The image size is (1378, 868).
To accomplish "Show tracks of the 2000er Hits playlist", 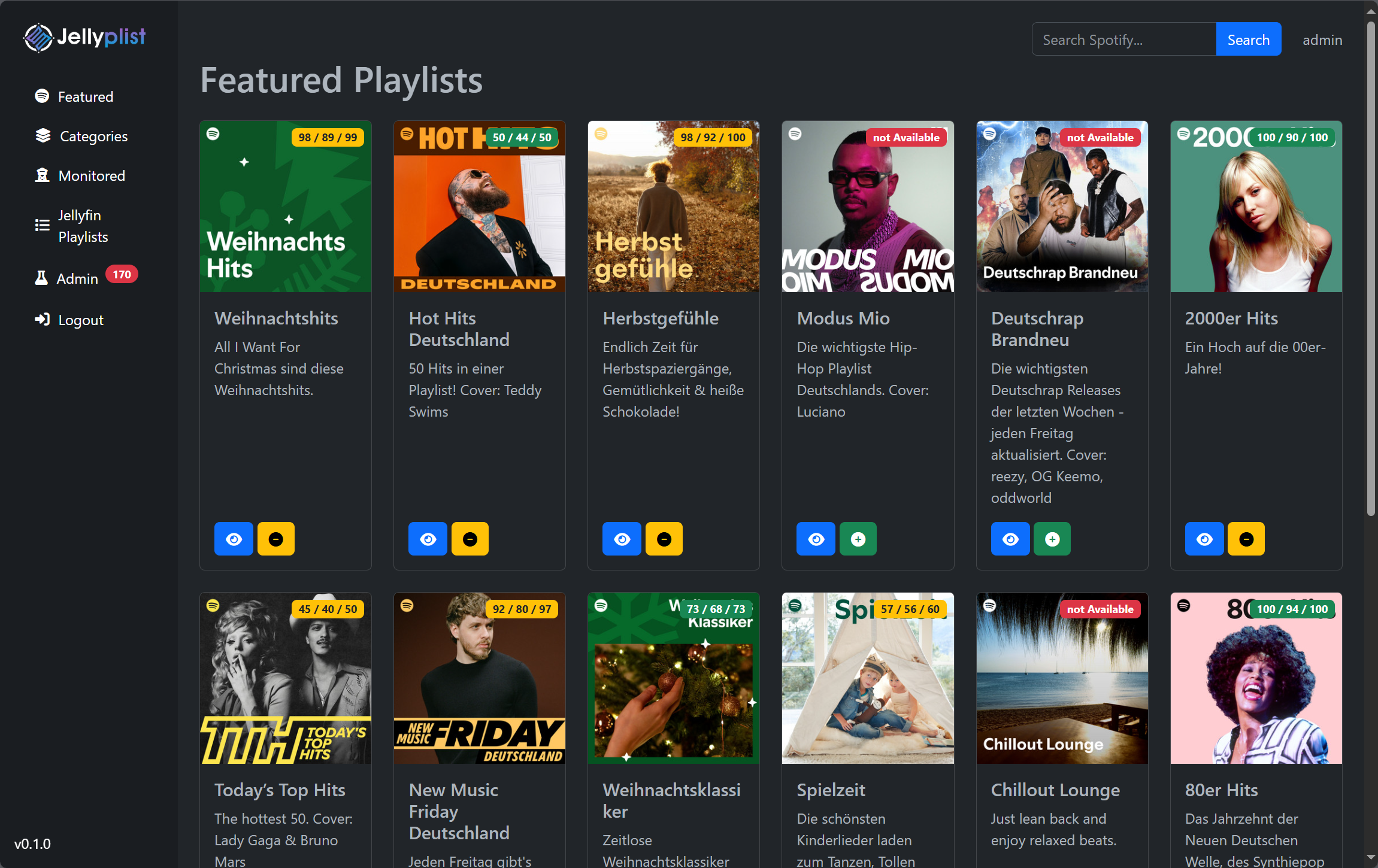I will (x=1204, y=539).
